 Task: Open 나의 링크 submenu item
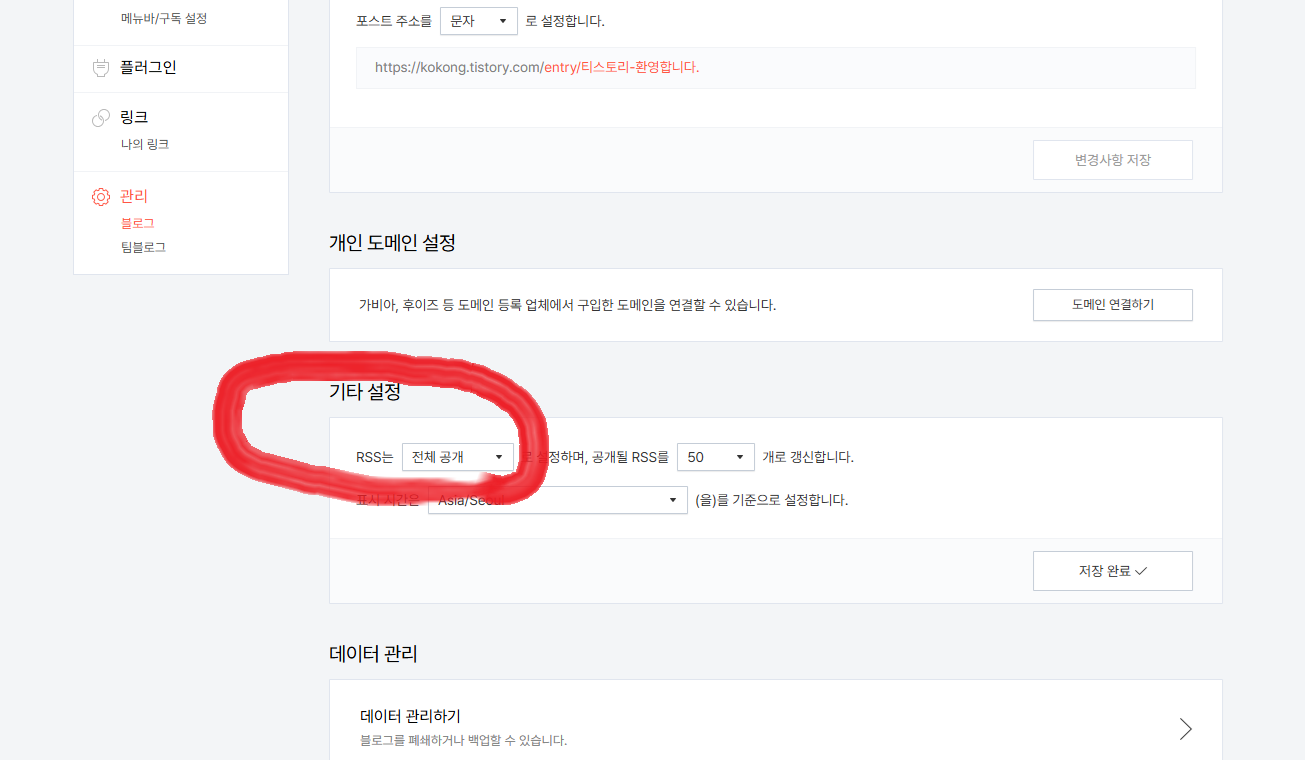point(145,144)
